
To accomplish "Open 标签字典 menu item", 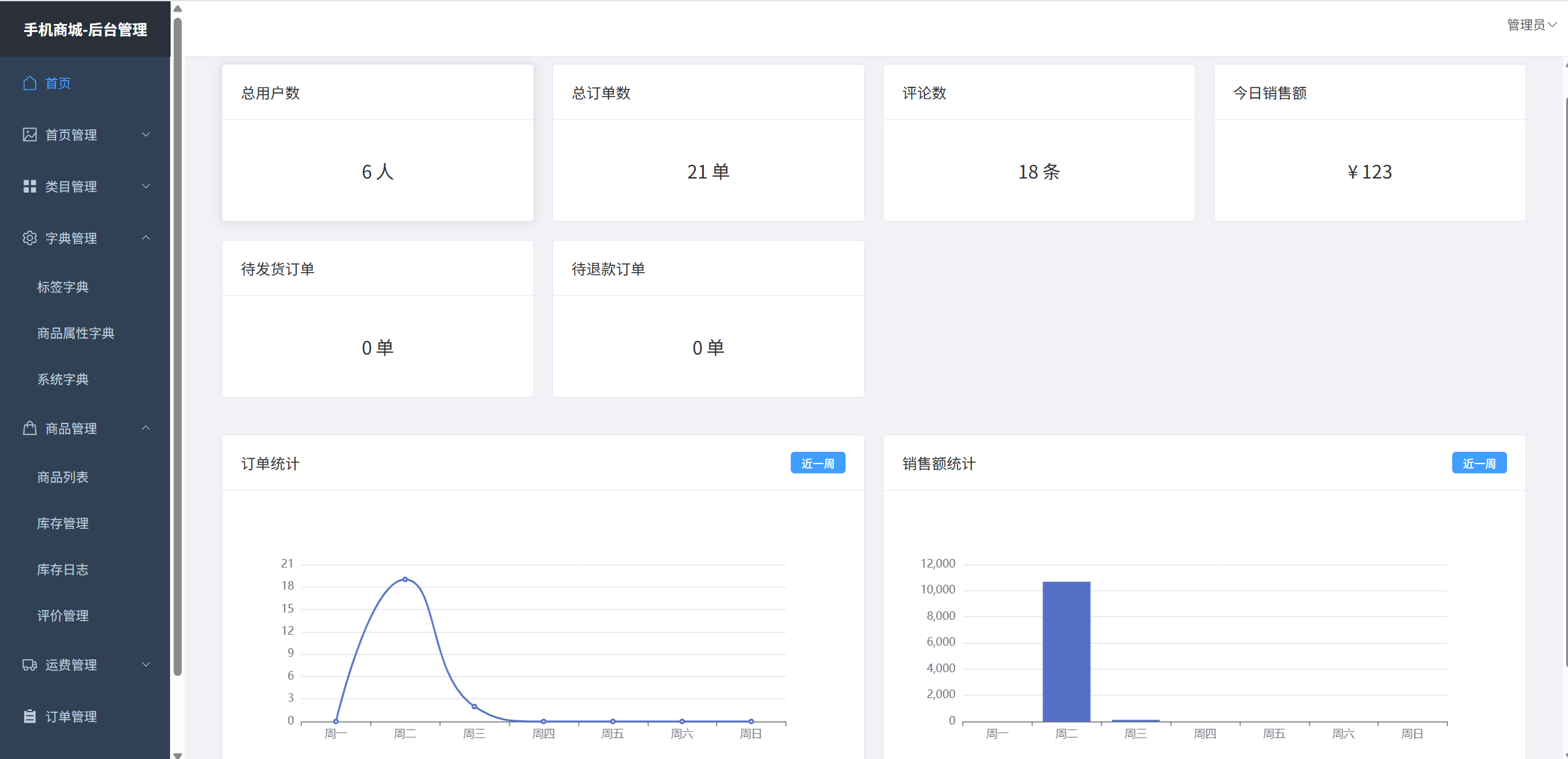I will (x=63, y=287).
